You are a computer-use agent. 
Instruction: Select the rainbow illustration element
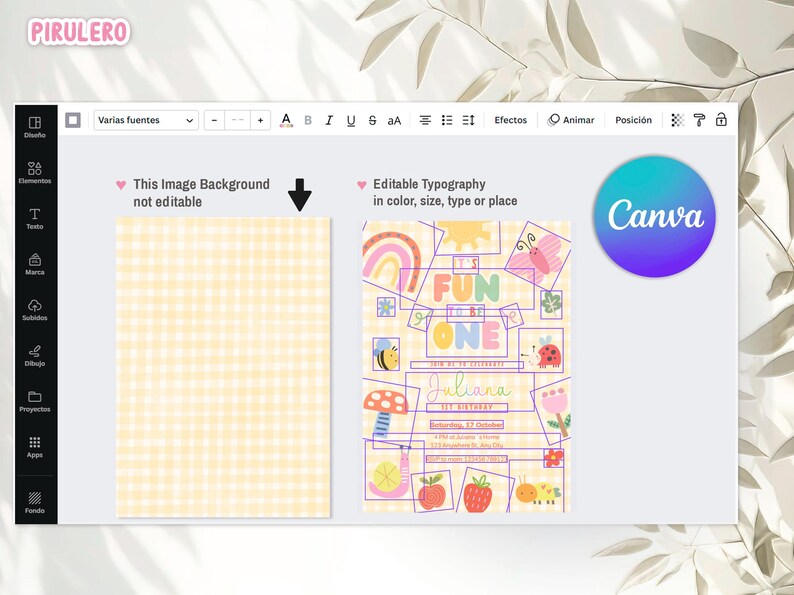pos(392,261)
